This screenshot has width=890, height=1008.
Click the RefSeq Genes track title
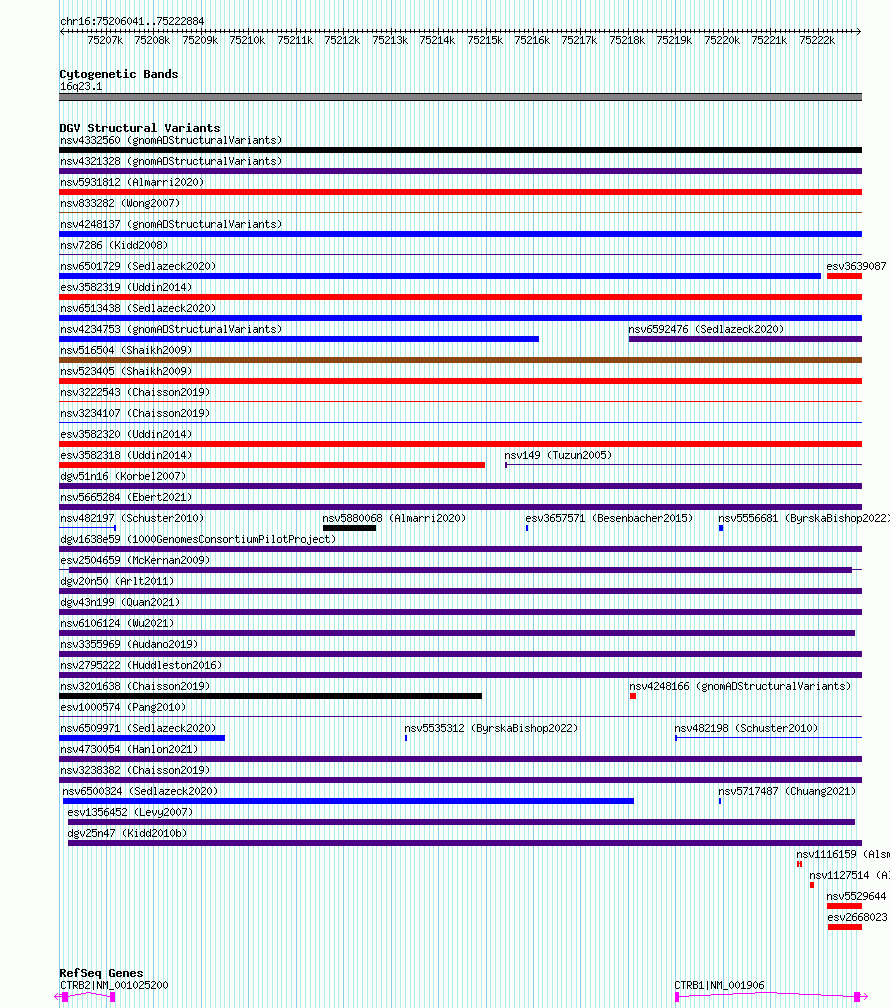click(x=101, y=973)
